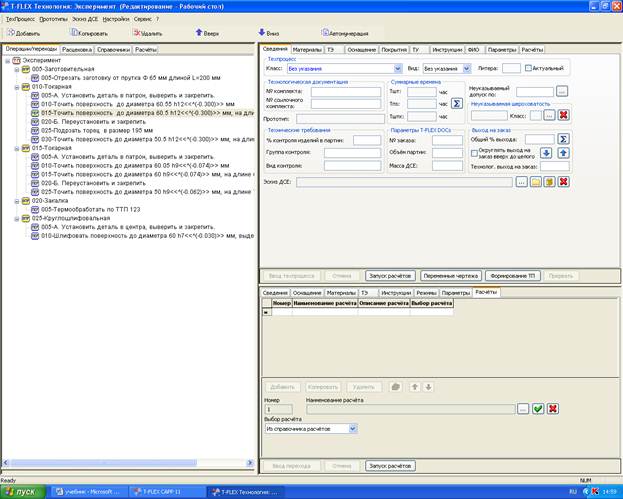This screenshot has height=499, width=623.
Task: Click the Добавить toolbar icon
Action: (9, 33)
